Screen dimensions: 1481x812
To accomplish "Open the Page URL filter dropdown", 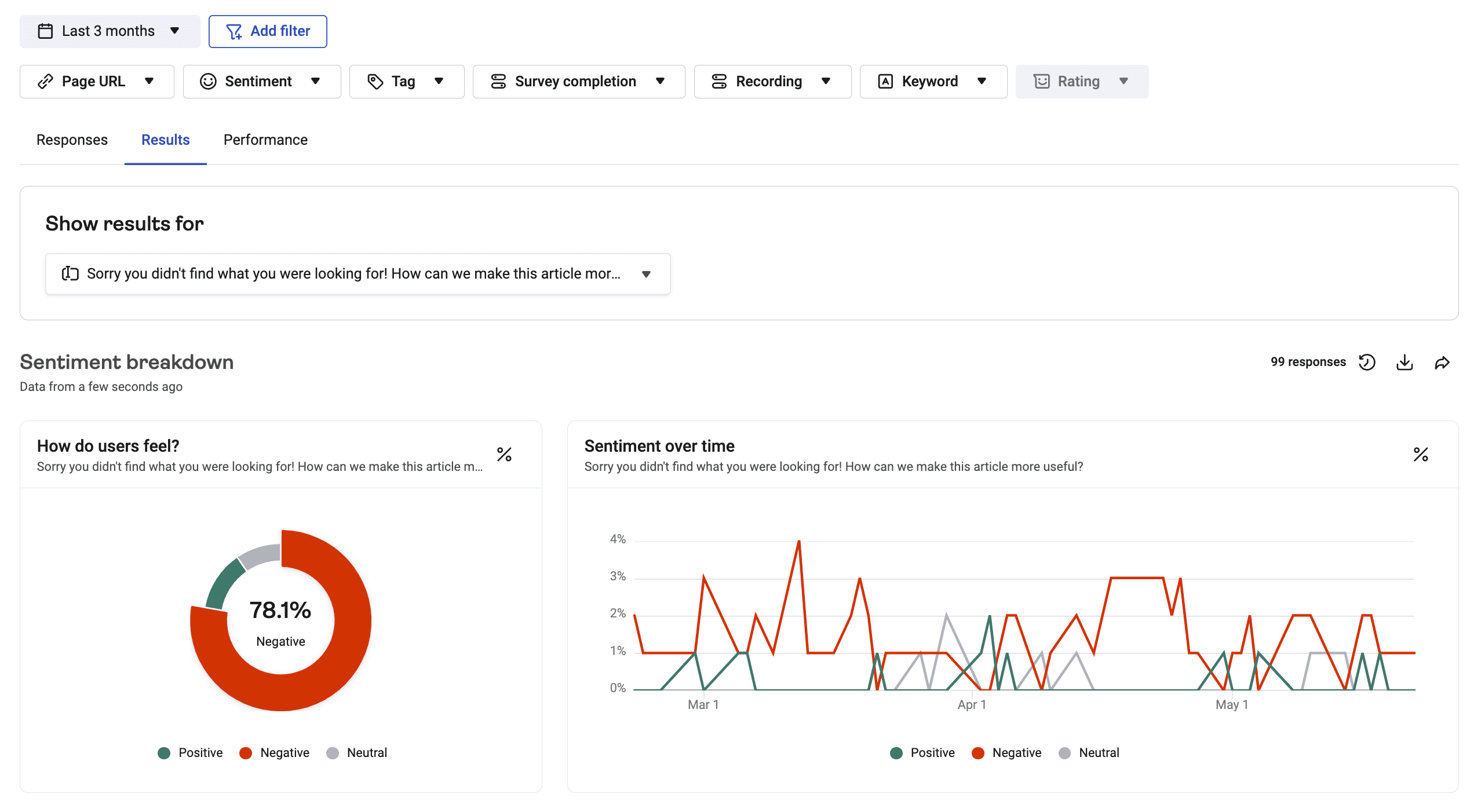I will coord(97,82).
